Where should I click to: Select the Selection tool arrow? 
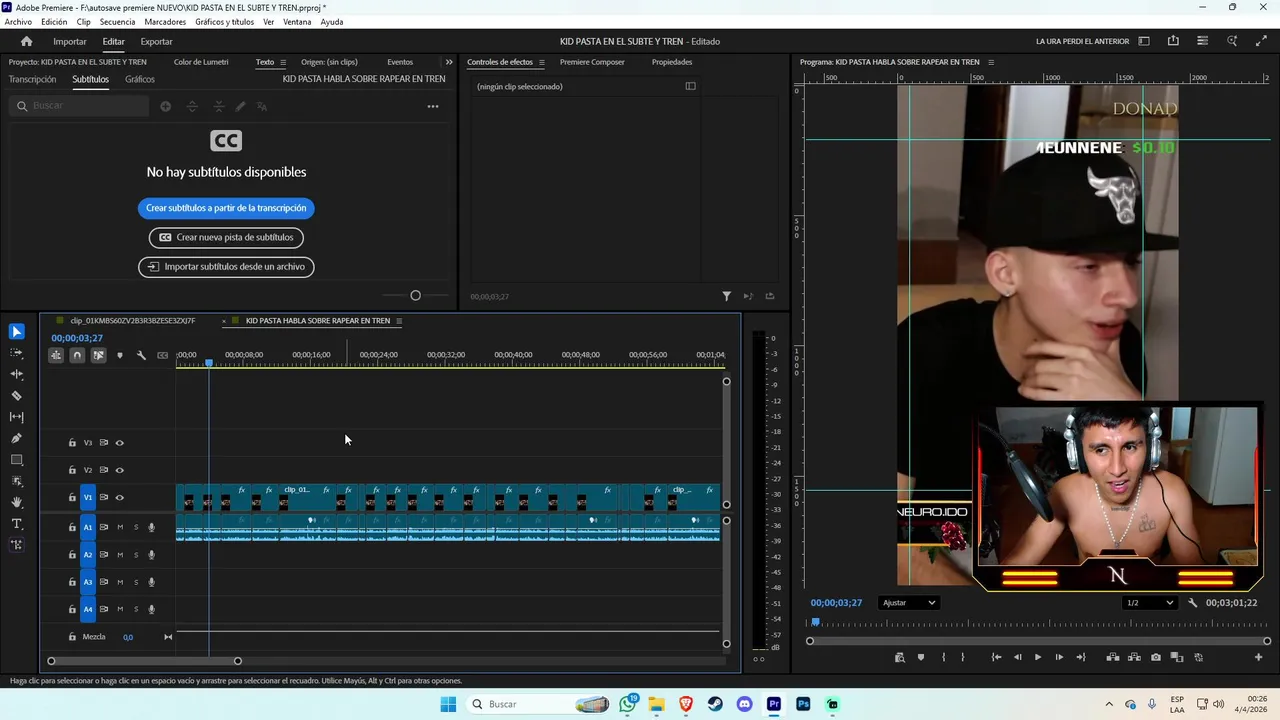pyautogui.click(x=17, y=332)
